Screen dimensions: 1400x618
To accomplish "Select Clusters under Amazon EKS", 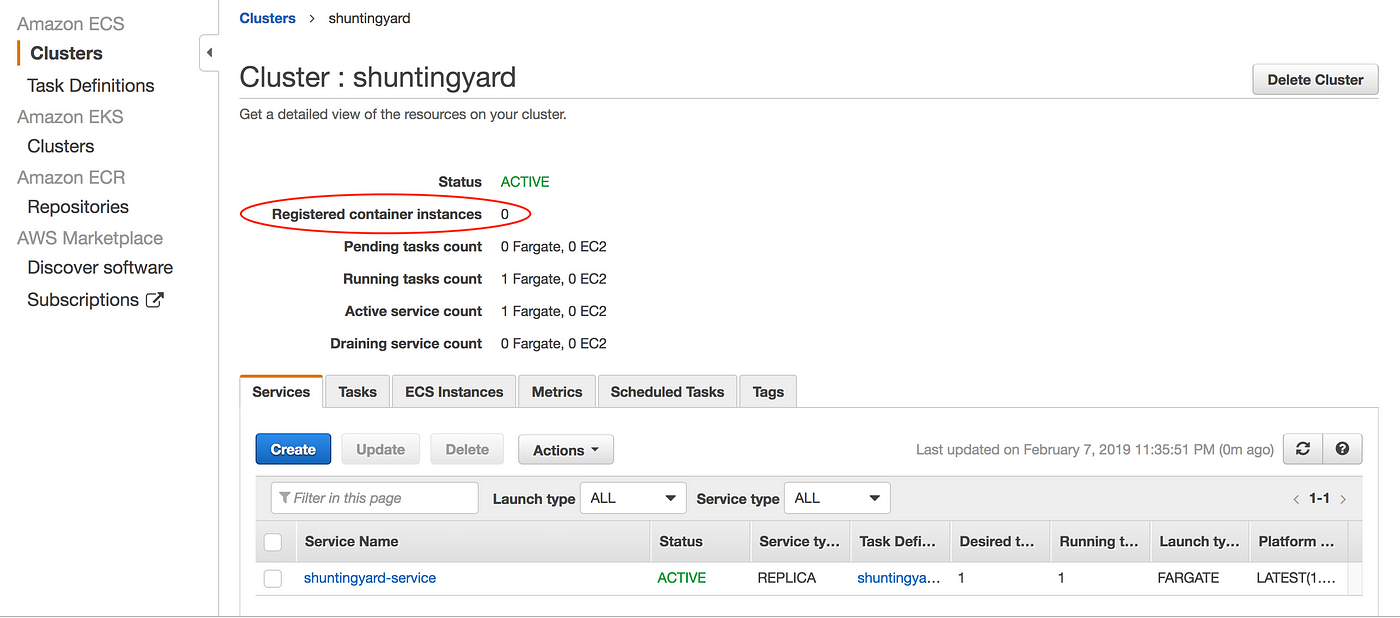I will point(61,146).
